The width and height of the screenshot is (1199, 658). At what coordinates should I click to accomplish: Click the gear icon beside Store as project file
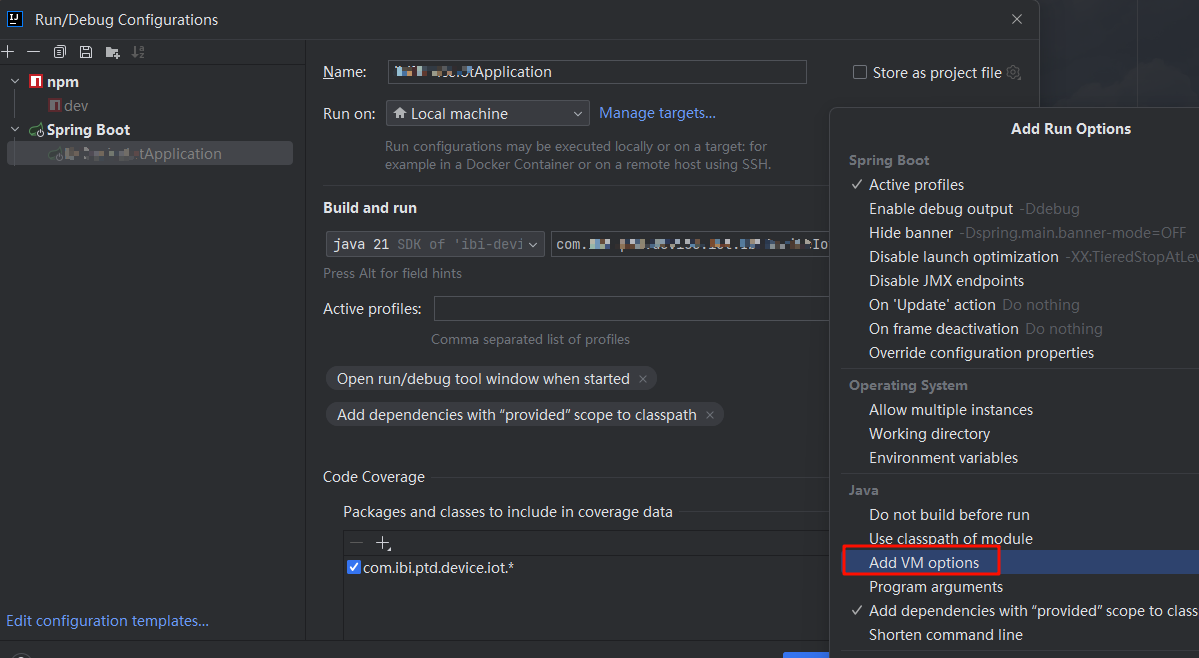[1013, 73]
